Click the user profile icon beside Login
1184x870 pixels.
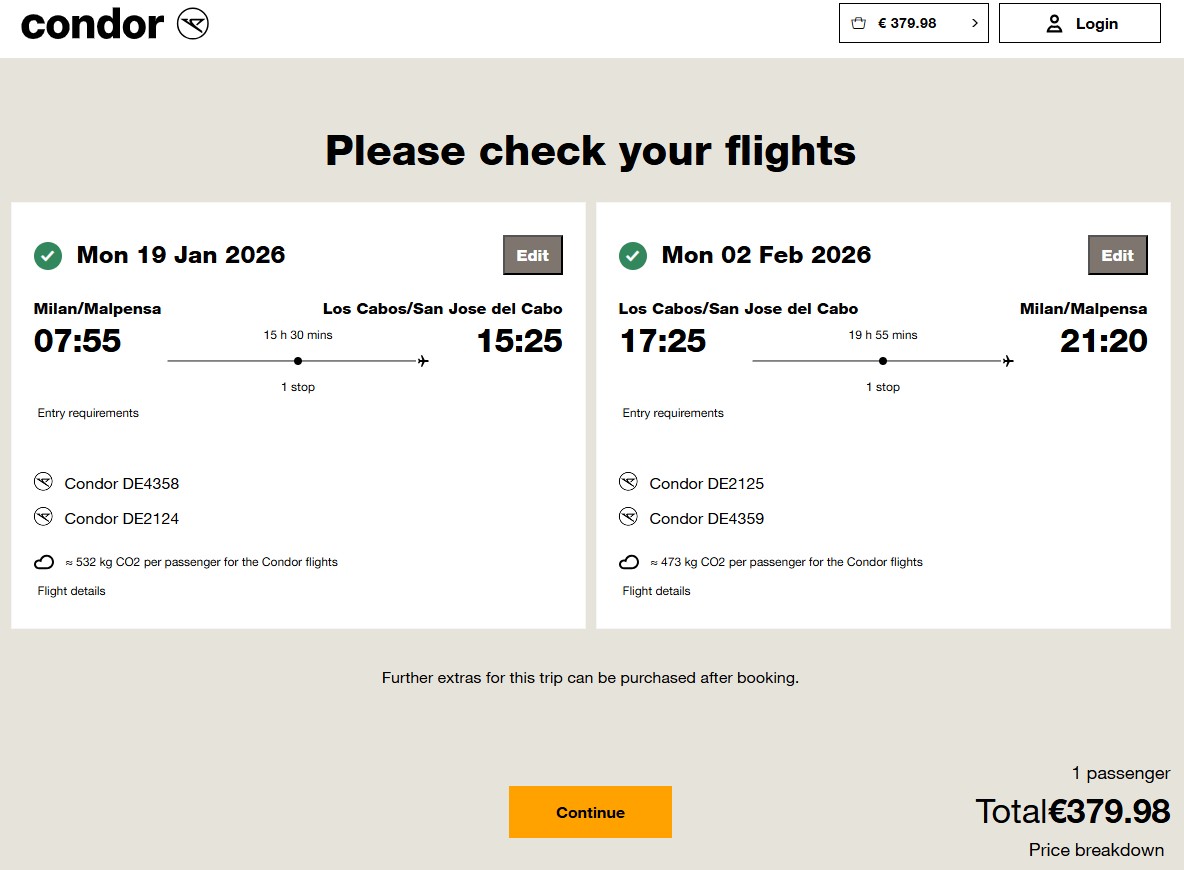click(1054, 24)
